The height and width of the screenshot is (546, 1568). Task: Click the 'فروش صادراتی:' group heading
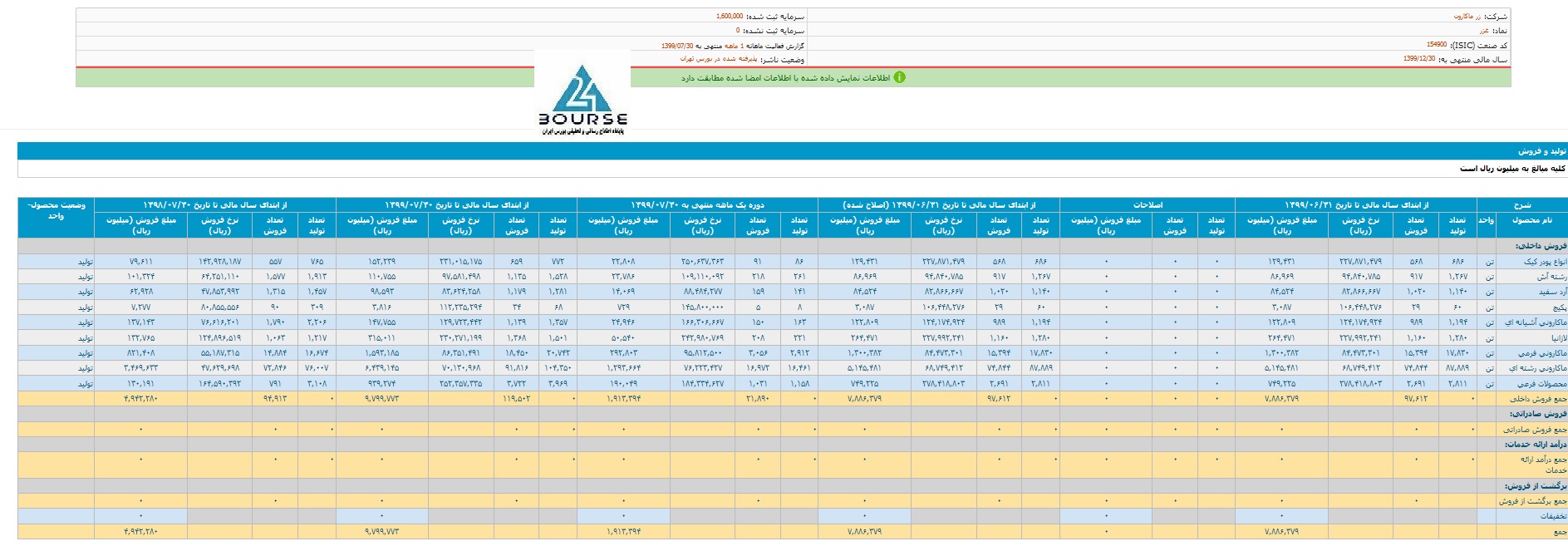pos(1540,414)
